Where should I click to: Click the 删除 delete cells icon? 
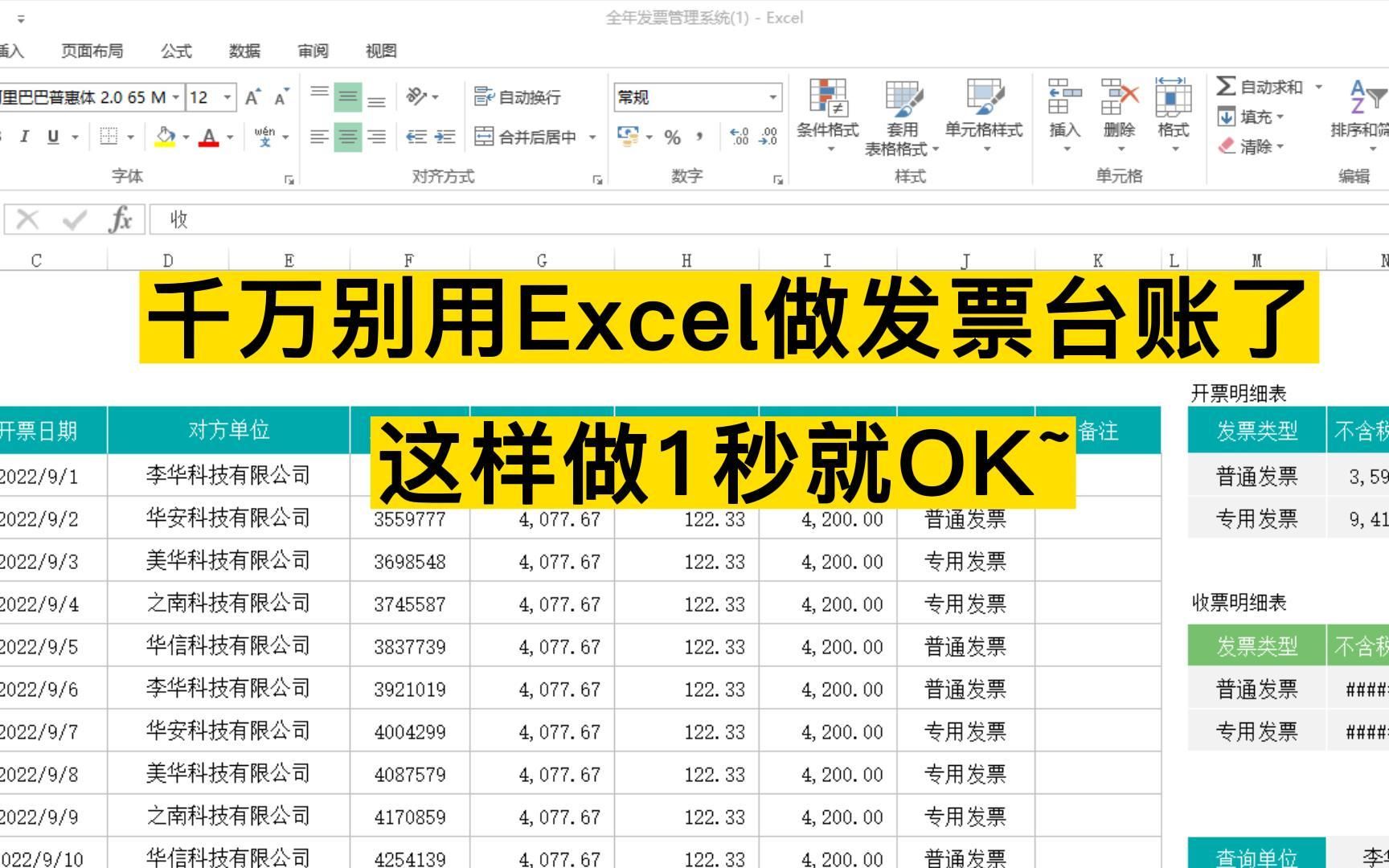point(1119,96)
